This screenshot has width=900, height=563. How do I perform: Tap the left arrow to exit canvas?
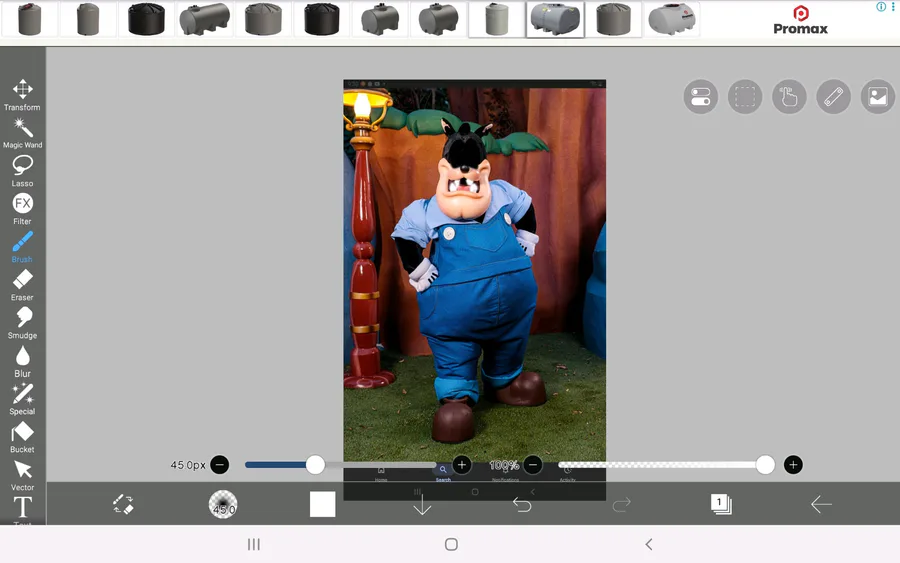(821, 504)
